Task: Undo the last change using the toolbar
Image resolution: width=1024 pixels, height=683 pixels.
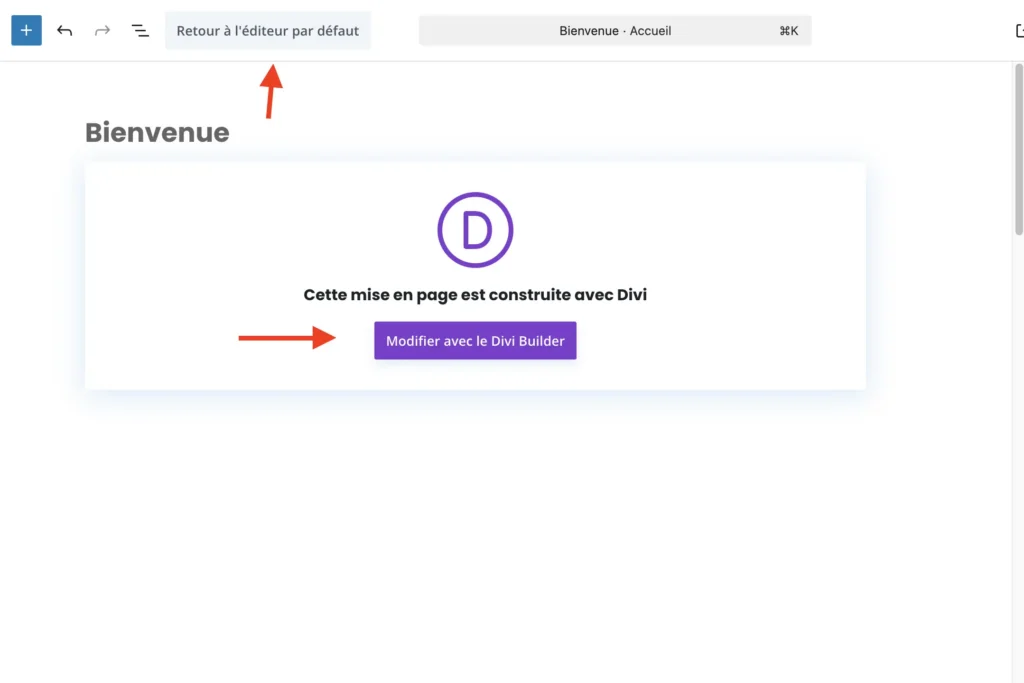Action: pos(64,30)
